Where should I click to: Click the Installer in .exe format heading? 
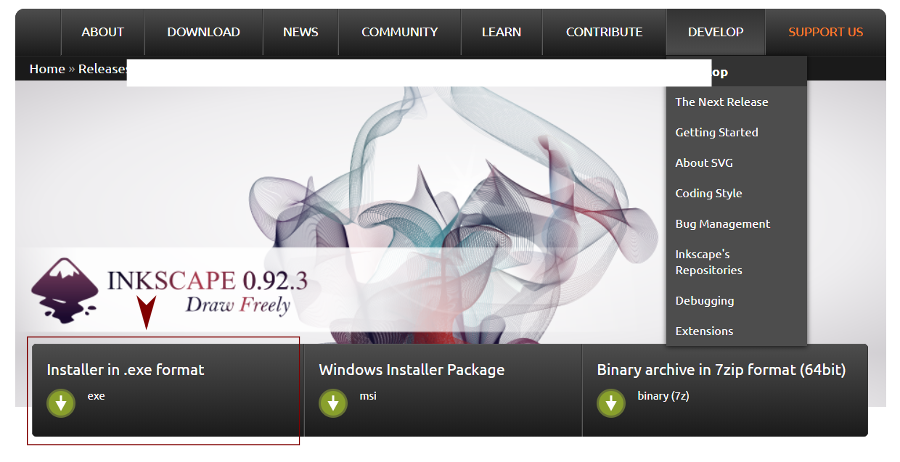[x=125, y=370]
